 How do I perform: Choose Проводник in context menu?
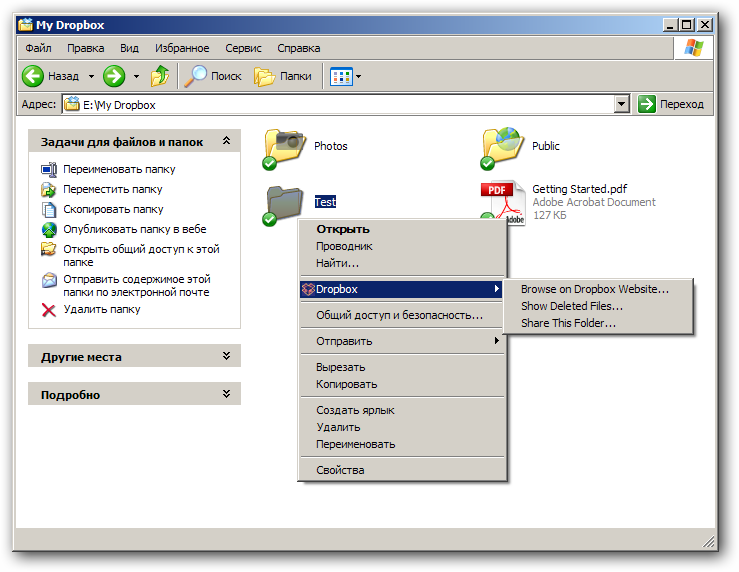coord(402,246)
